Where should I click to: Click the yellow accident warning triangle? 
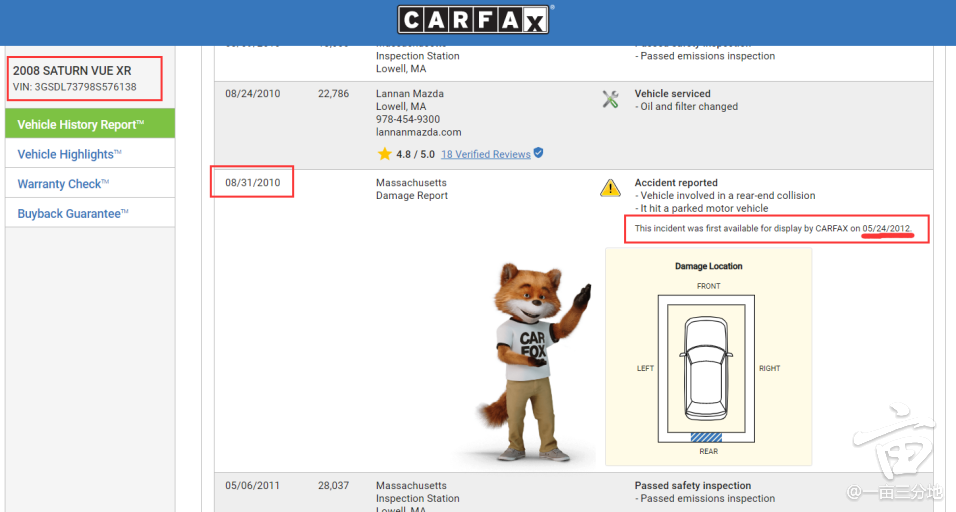(610, 188)
